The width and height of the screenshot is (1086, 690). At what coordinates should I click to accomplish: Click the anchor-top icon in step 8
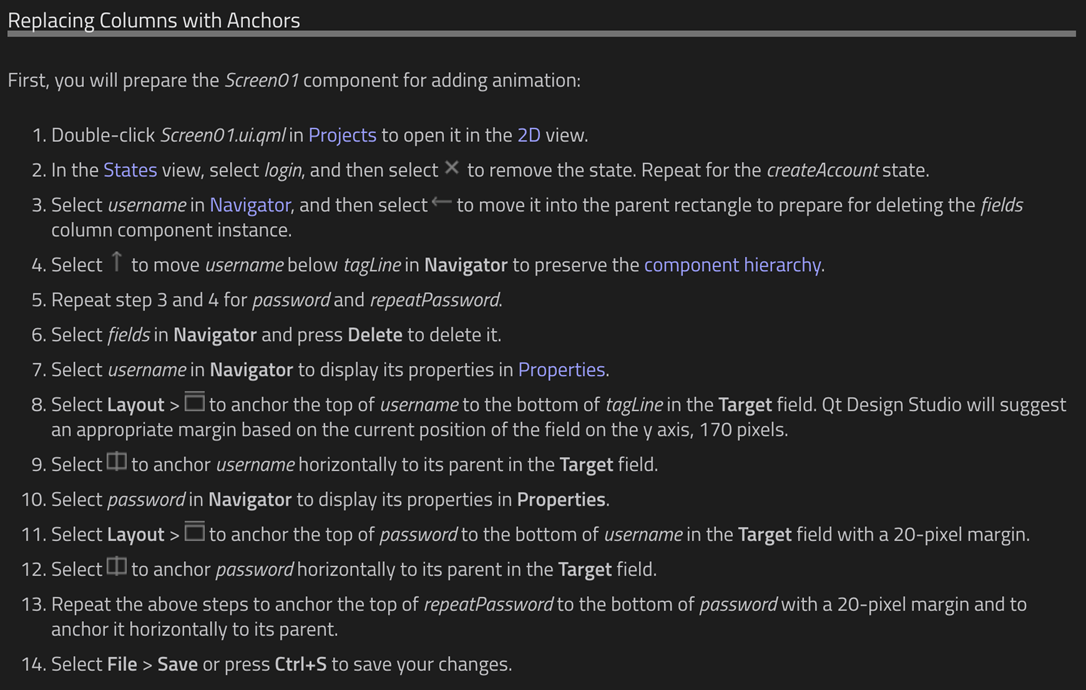tap(195, 401)
